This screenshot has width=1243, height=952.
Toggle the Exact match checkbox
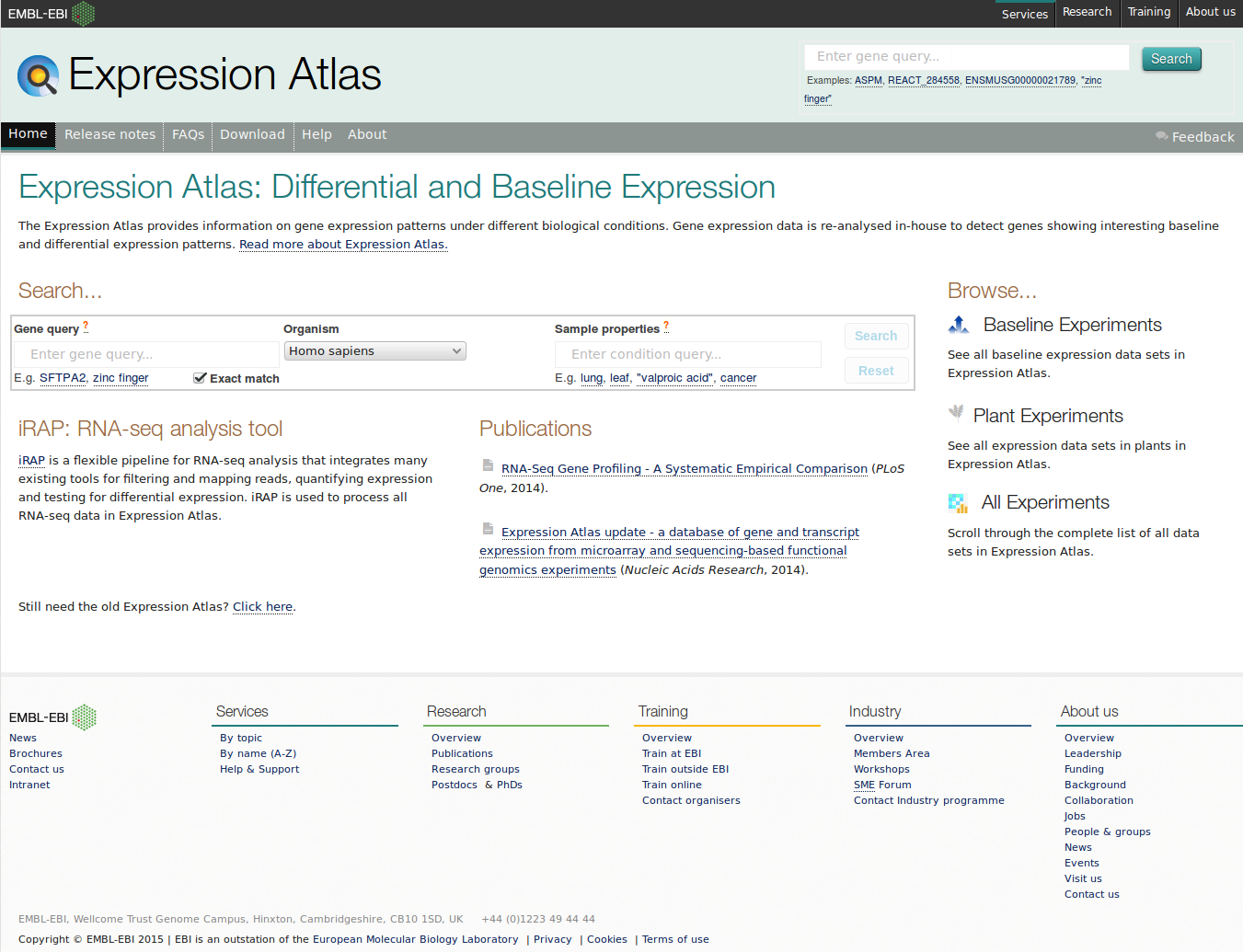point(200,378)
